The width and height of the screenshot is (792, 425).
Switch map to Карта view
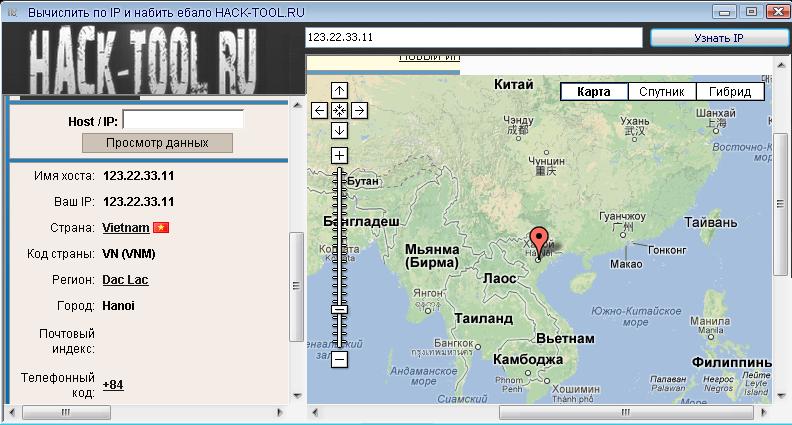pos(594,91)
